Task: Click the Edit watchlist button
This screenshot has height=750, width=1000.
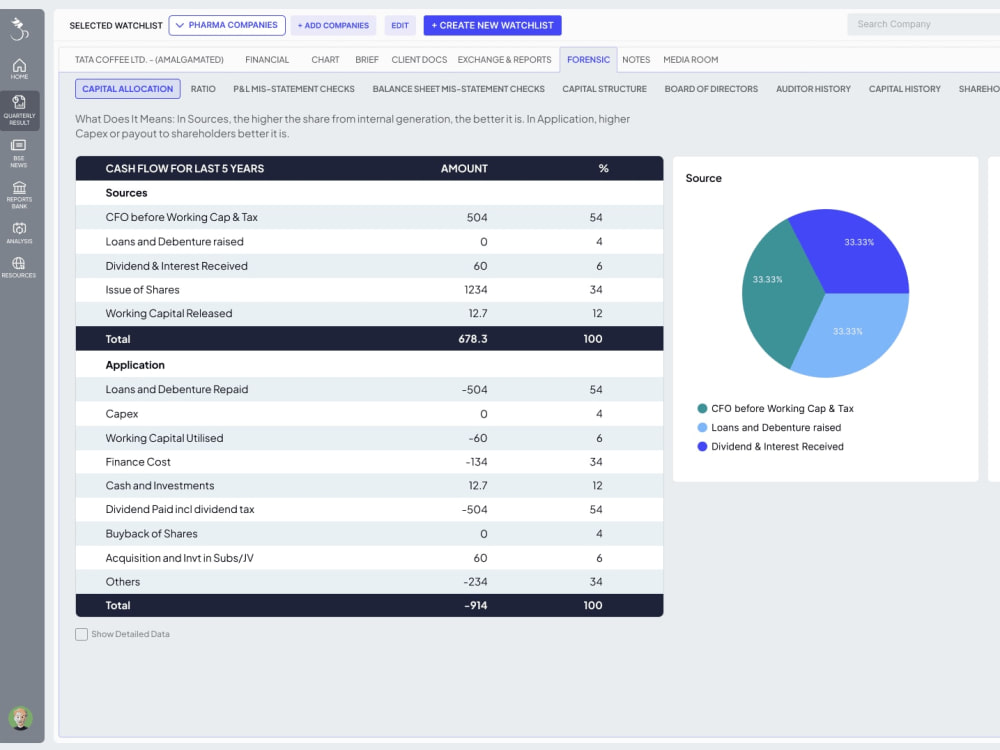Action: (x=400, y=26)
